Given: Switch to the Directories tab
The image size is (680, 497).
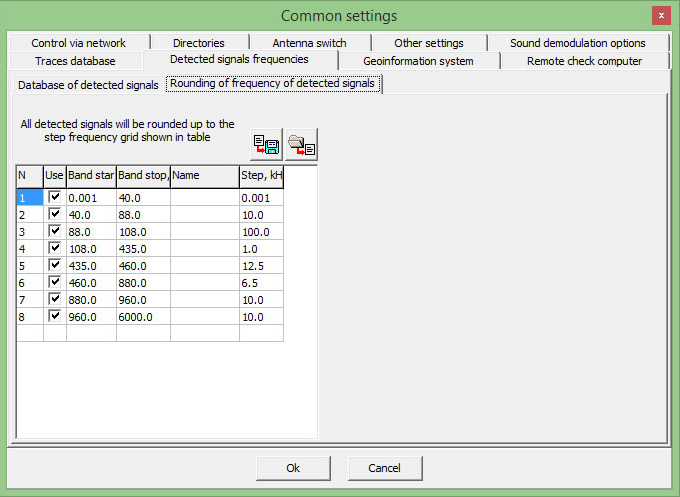Looking at the screenshot, I should click(x=198, y=43).
